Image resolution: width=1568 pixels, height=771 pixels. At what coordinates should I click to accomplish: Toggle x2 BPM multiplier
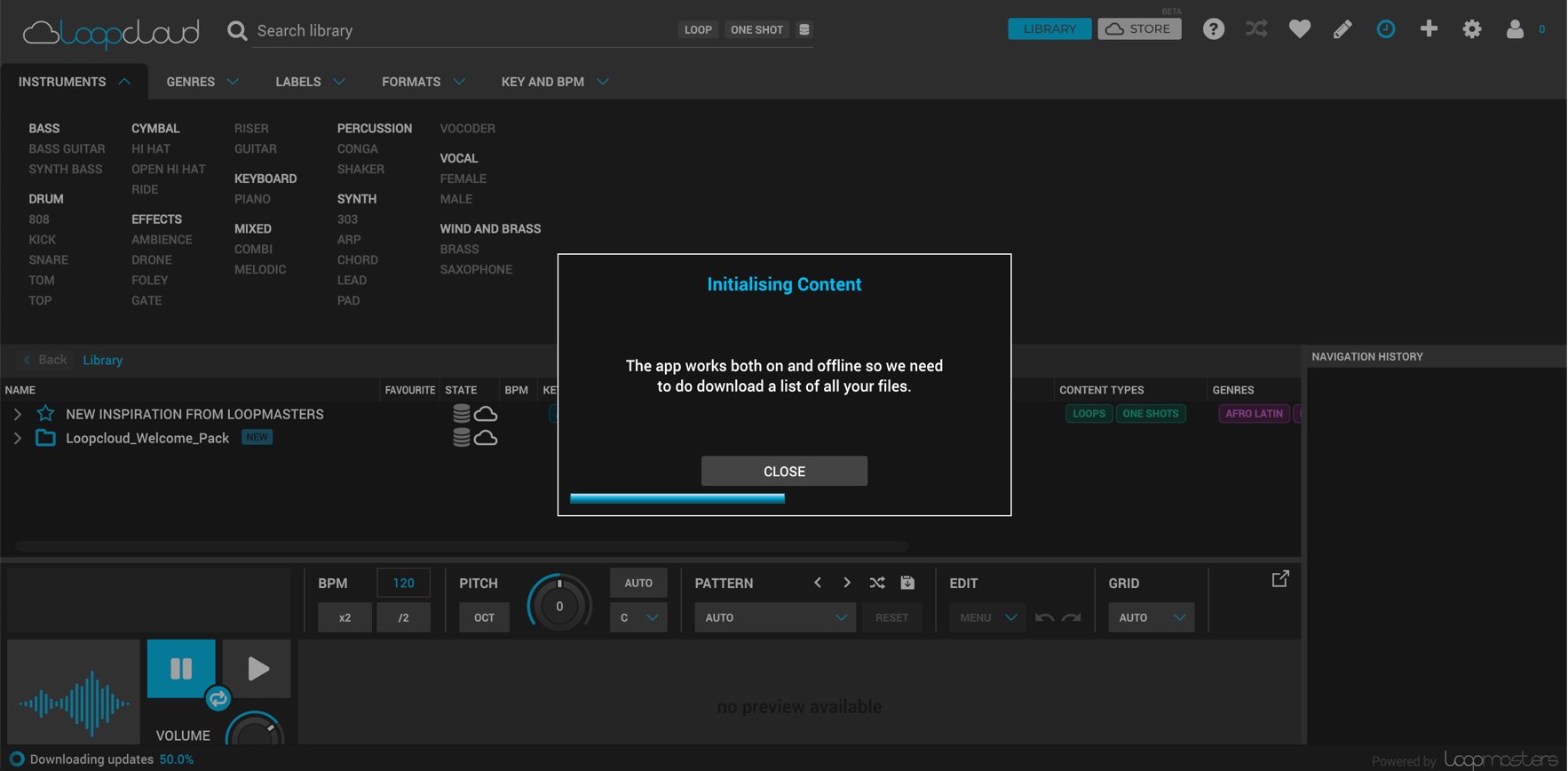344,617
